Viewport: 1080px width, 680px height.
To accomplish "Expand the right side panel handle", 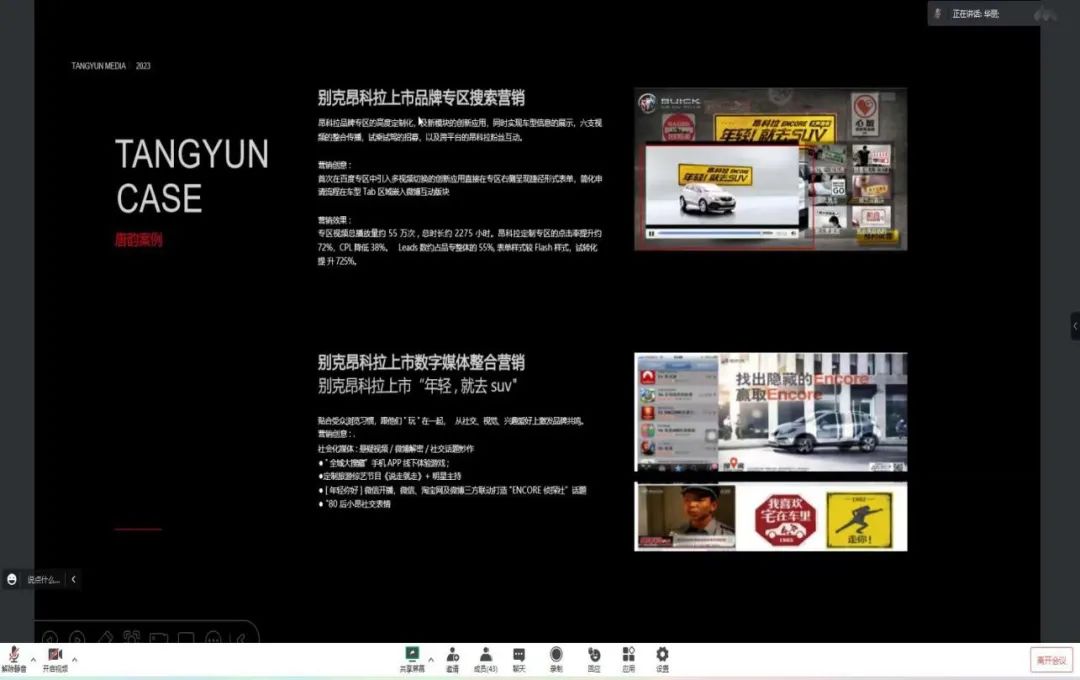I will 1075,326.
